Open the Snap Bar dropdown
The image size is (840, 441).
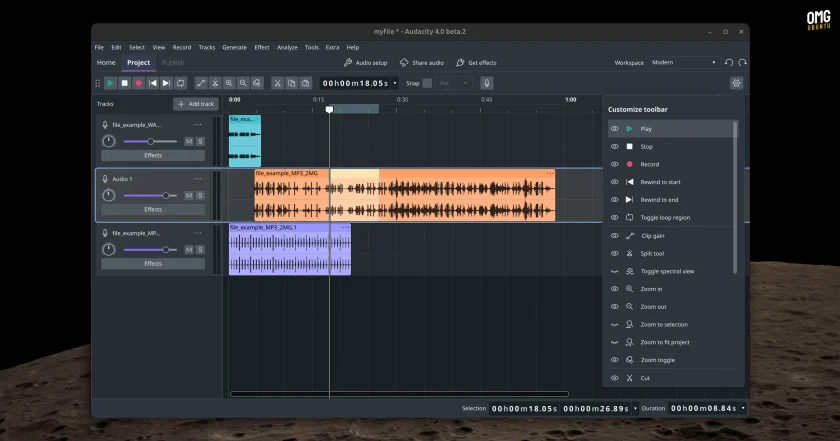click(x=453, y=83)
